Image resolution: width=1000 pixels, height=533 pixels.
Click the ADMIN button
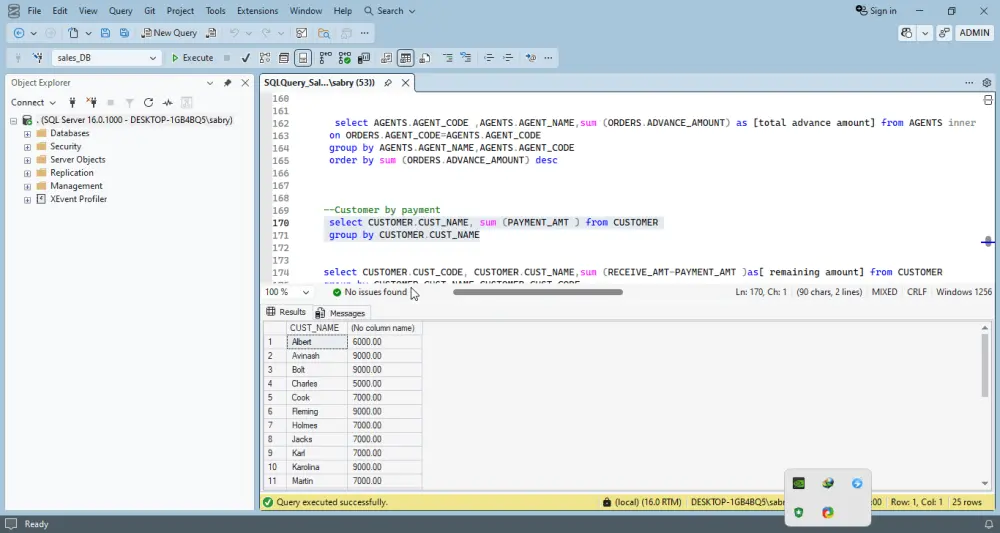click(974, 33)
